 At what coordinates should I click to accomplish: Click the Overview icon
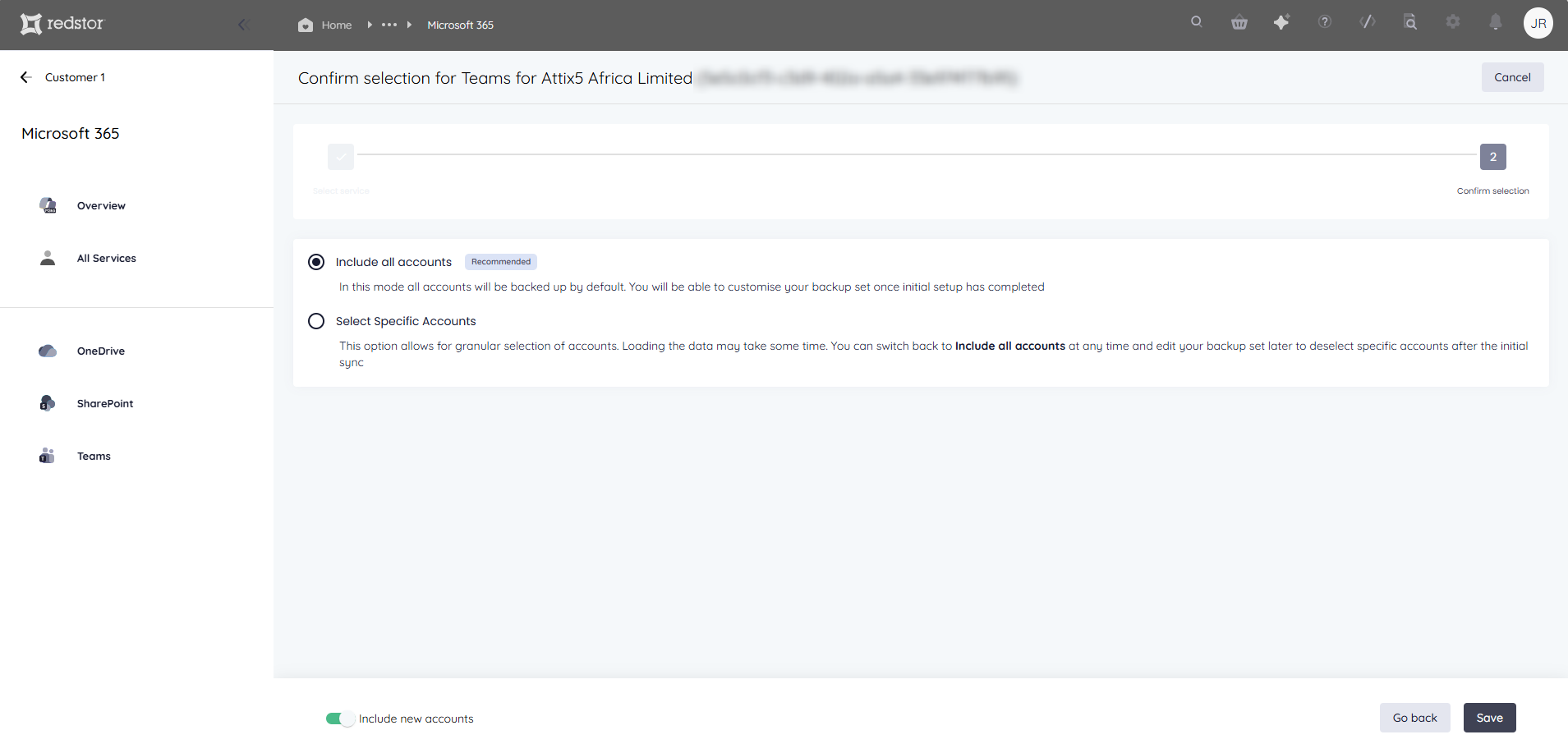tap(48, 205)
